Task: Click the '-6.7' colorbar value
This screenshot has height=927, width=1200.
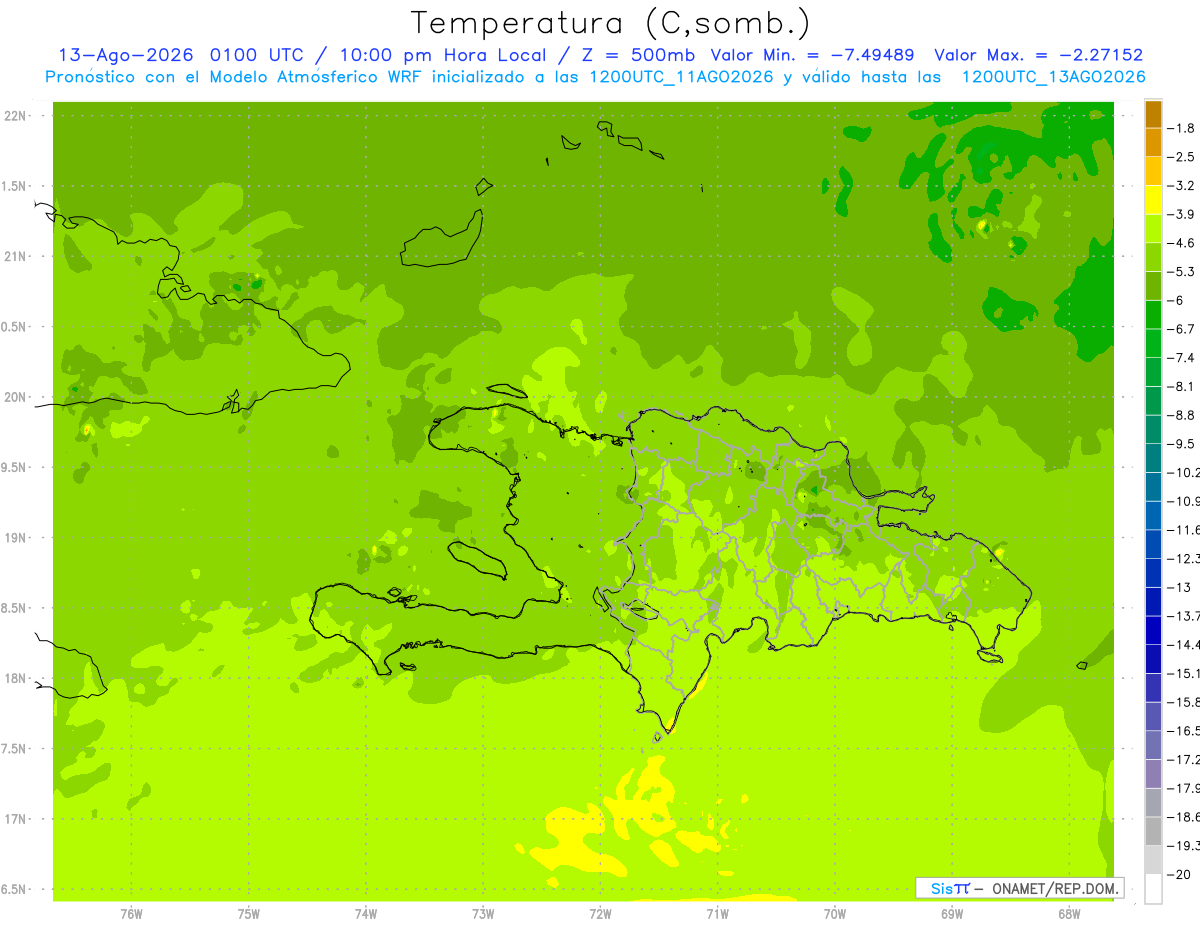Action: (1183, 329)
